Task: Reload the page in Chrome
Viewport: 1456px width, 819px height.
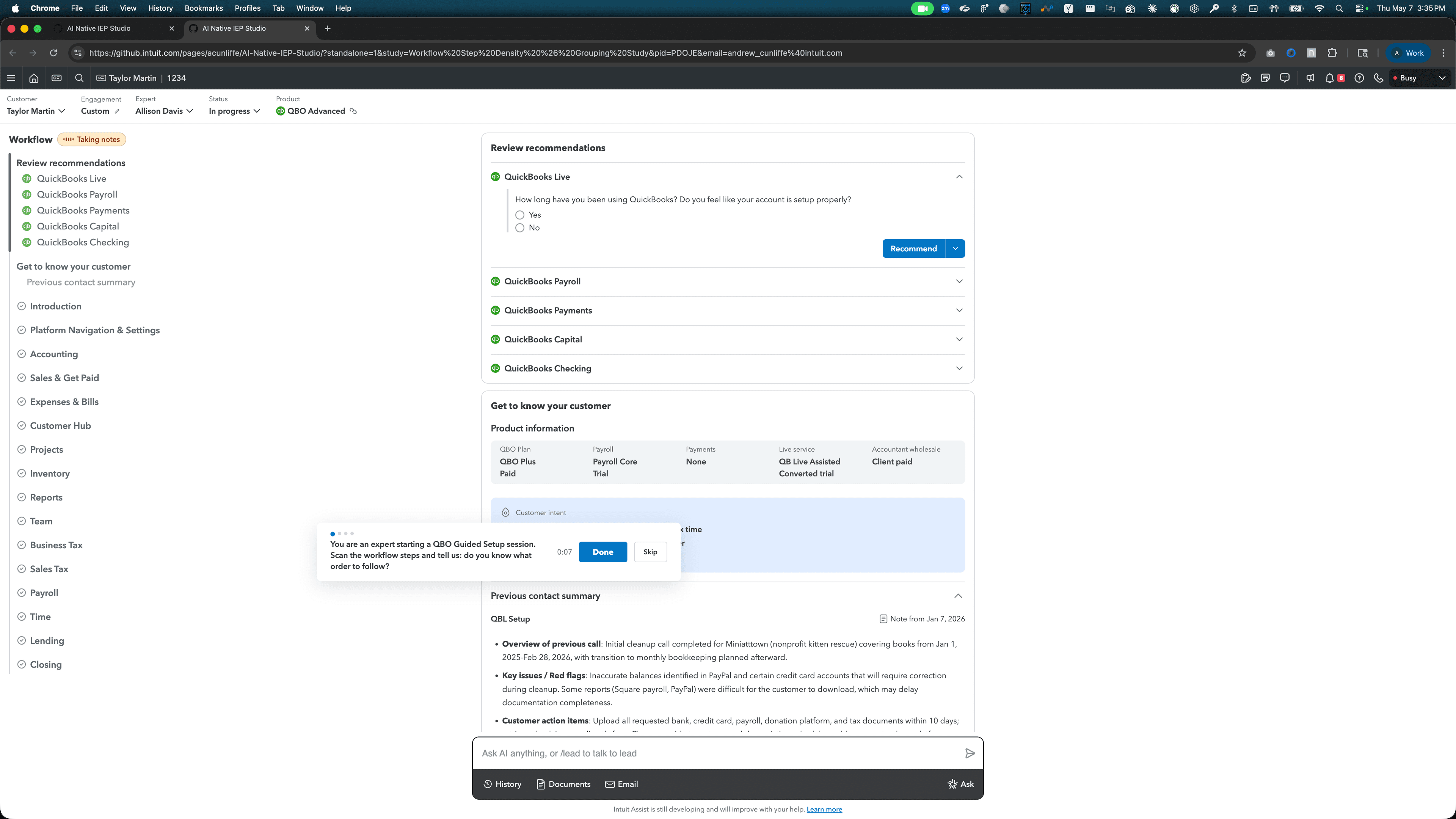Action: click(x=53, y=53)
